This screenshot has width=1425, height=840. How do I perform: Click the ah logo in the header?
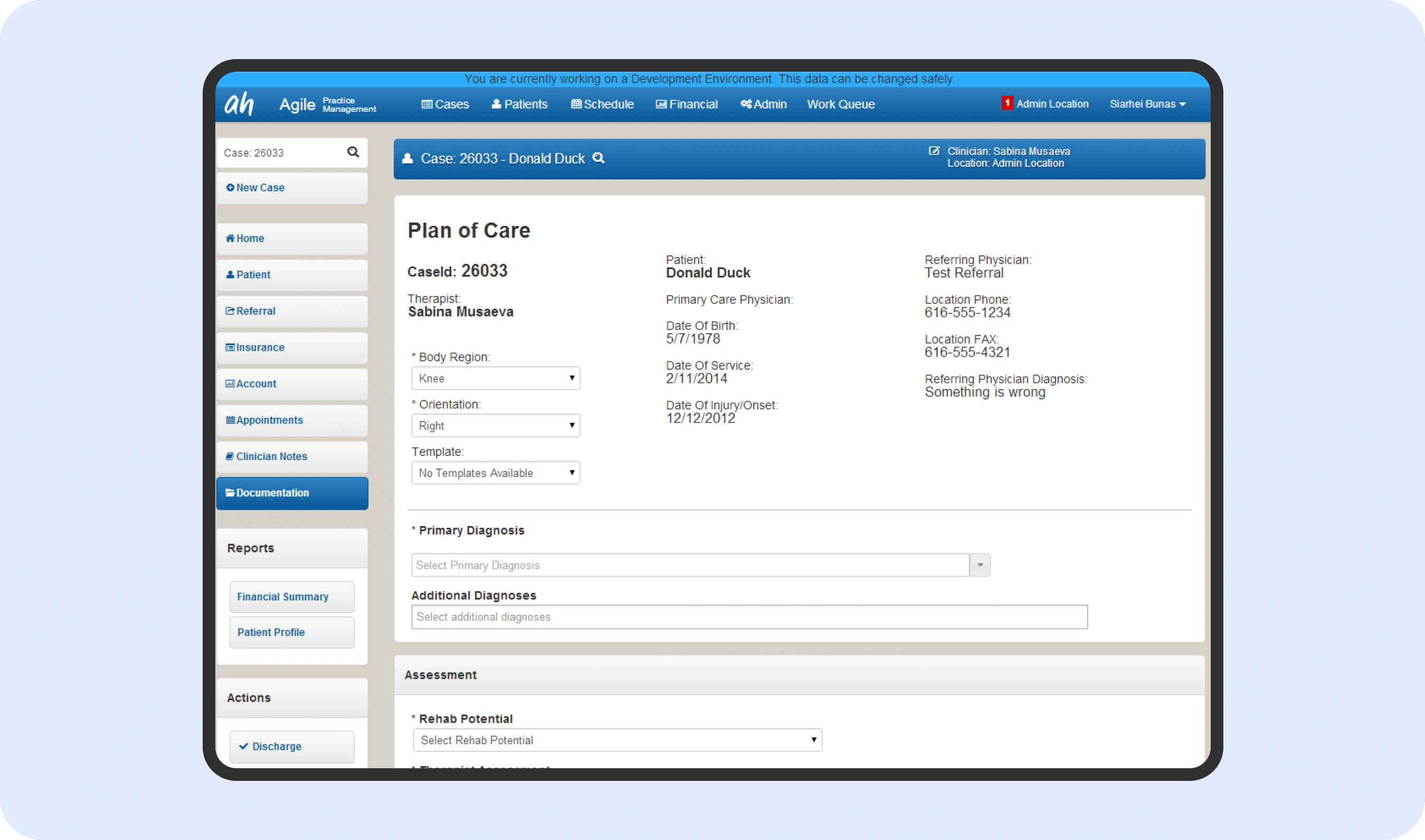click(x=240, y=103)
